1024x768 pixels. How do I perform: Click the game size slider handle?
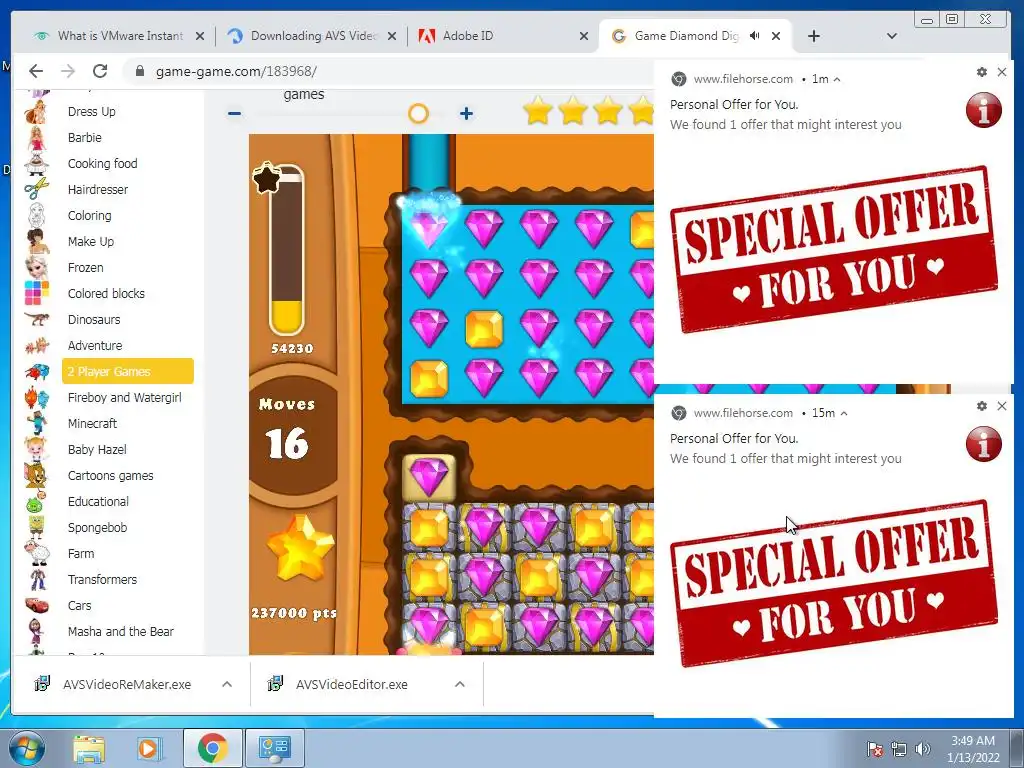pyautogui.click(x=418, y=114)
